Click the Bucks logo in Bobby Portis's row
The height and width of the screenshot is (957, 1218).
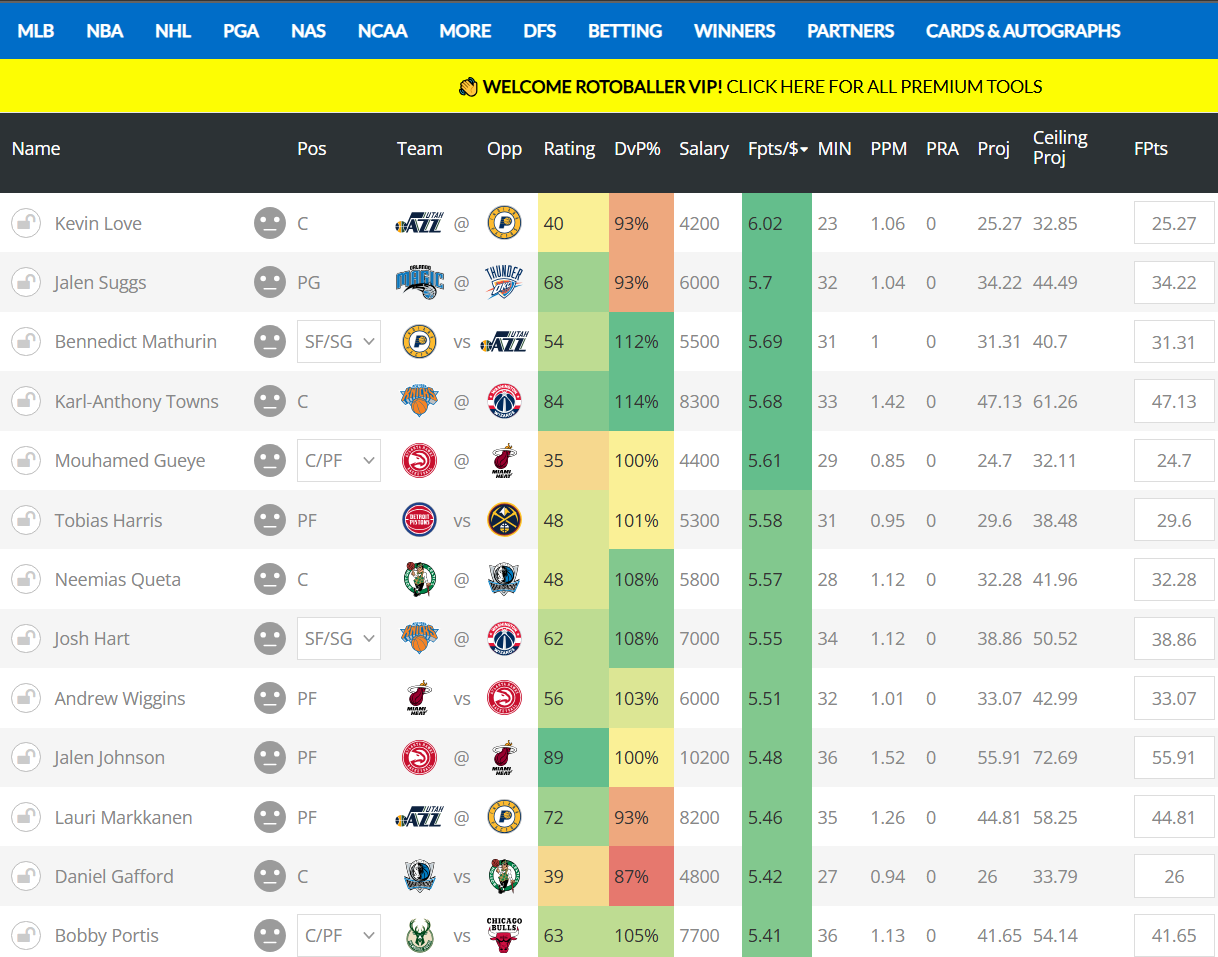tap(419, 936)
